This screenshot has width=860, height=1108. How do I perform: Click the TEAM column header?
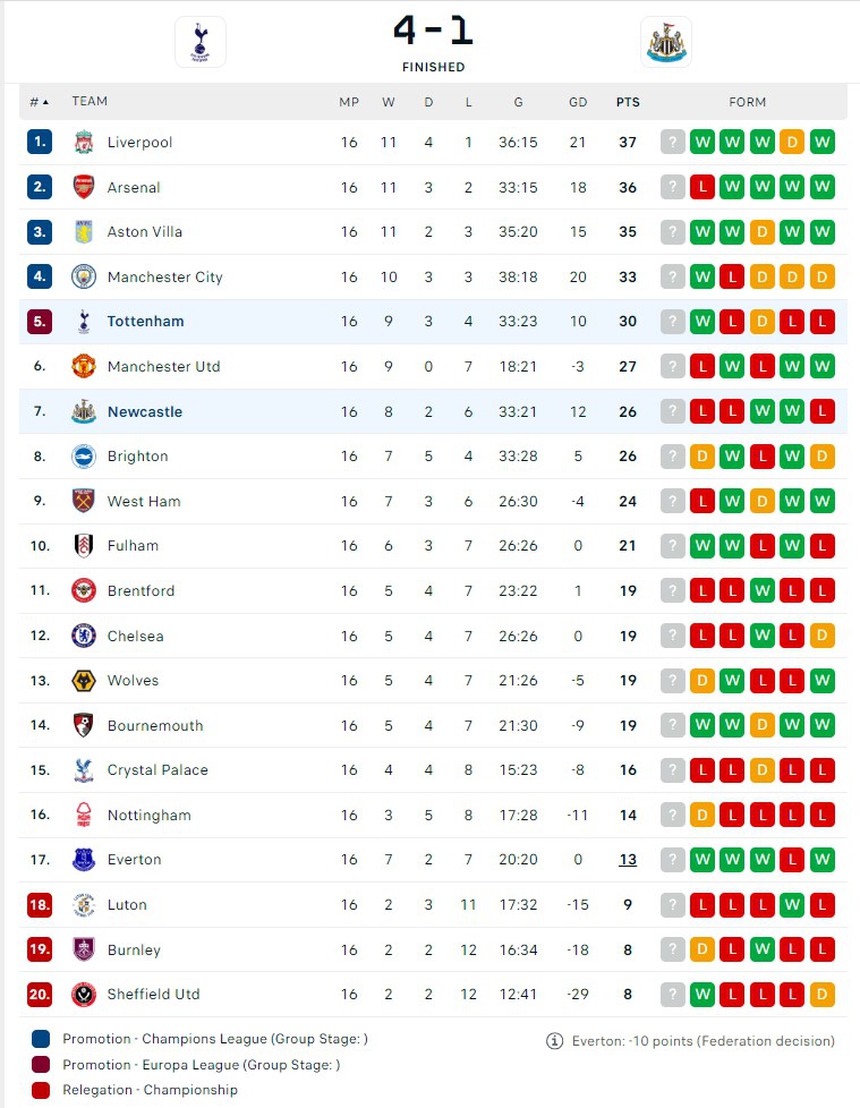coord(90,102)
